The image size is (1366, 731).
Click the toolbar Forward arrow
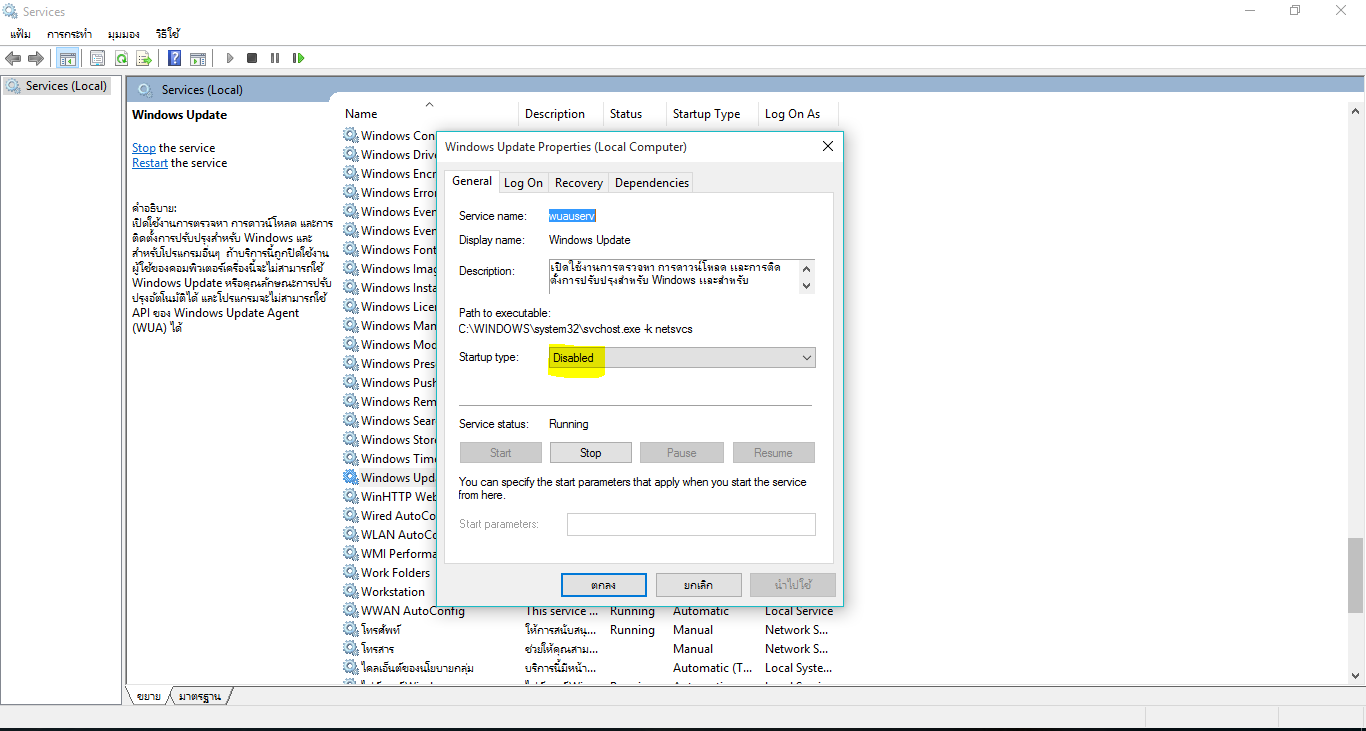coord(36,58)
